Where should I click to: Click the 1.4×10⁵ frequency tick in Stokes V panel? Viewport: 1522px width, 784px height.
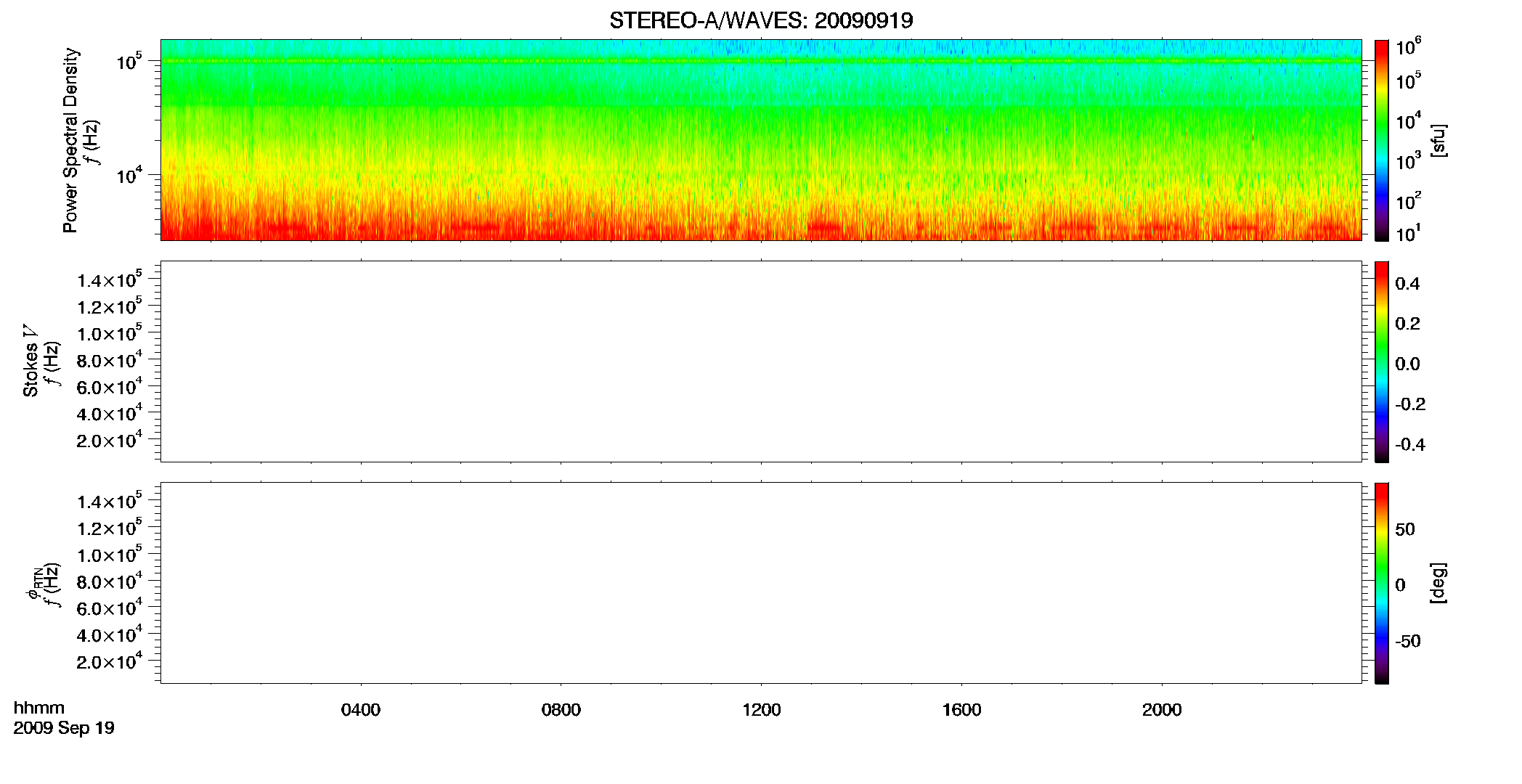(x=110, y=279)
